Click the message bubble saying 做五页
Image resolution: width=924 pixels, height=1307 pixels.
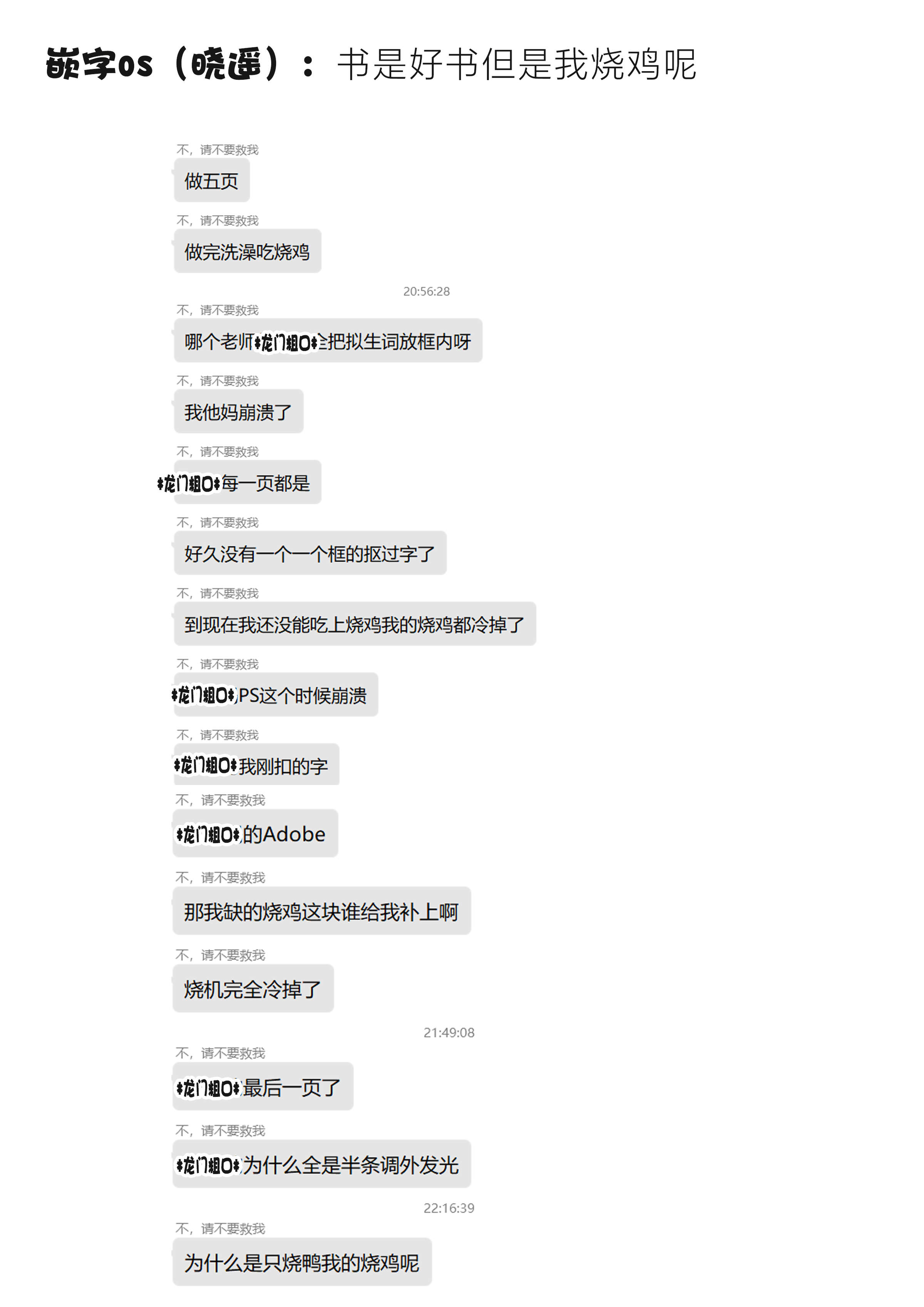[212, 181]
